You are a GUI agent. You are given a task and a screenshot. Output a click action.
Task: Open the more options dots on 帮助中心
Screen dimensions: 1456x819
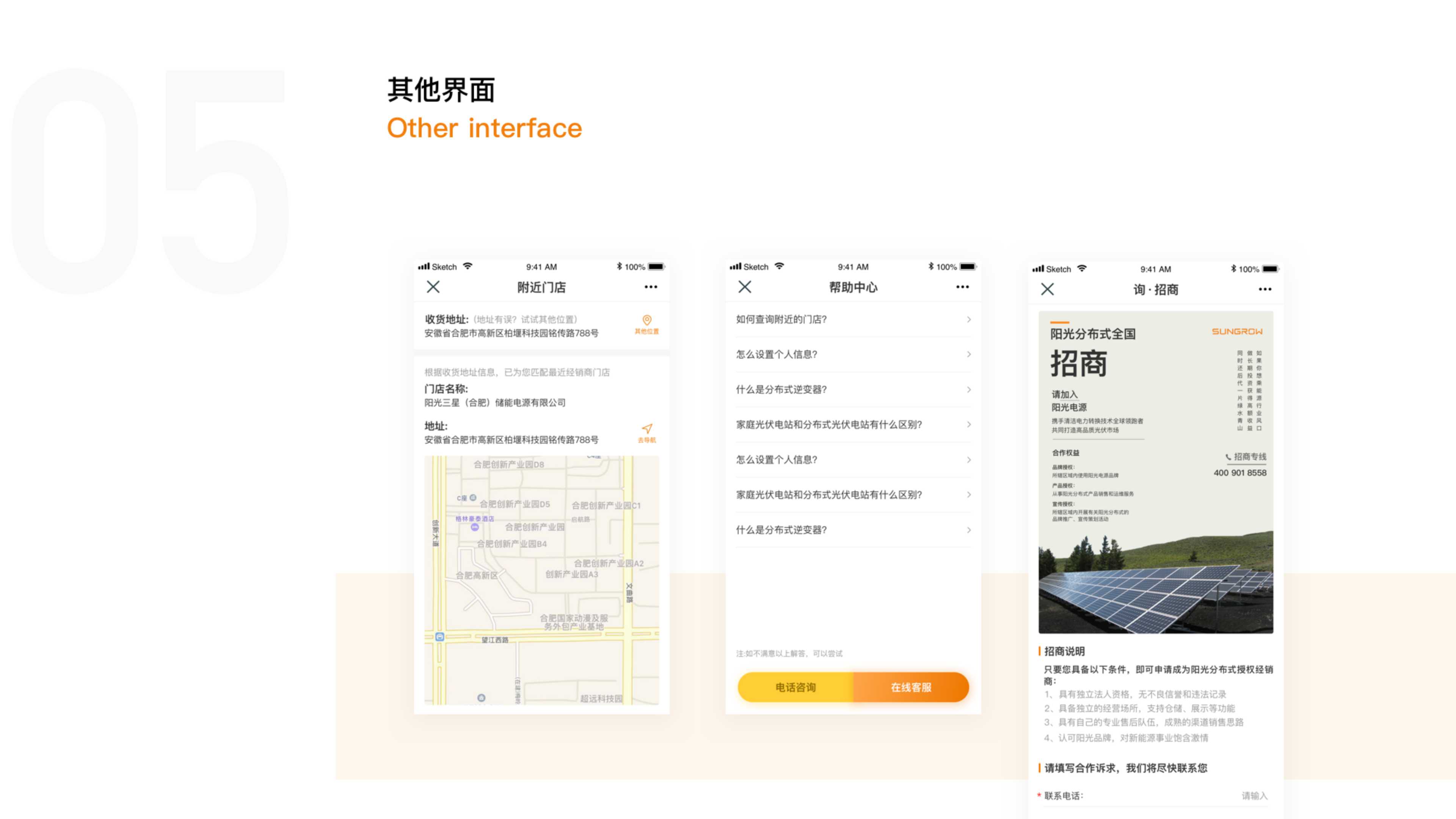963,287
